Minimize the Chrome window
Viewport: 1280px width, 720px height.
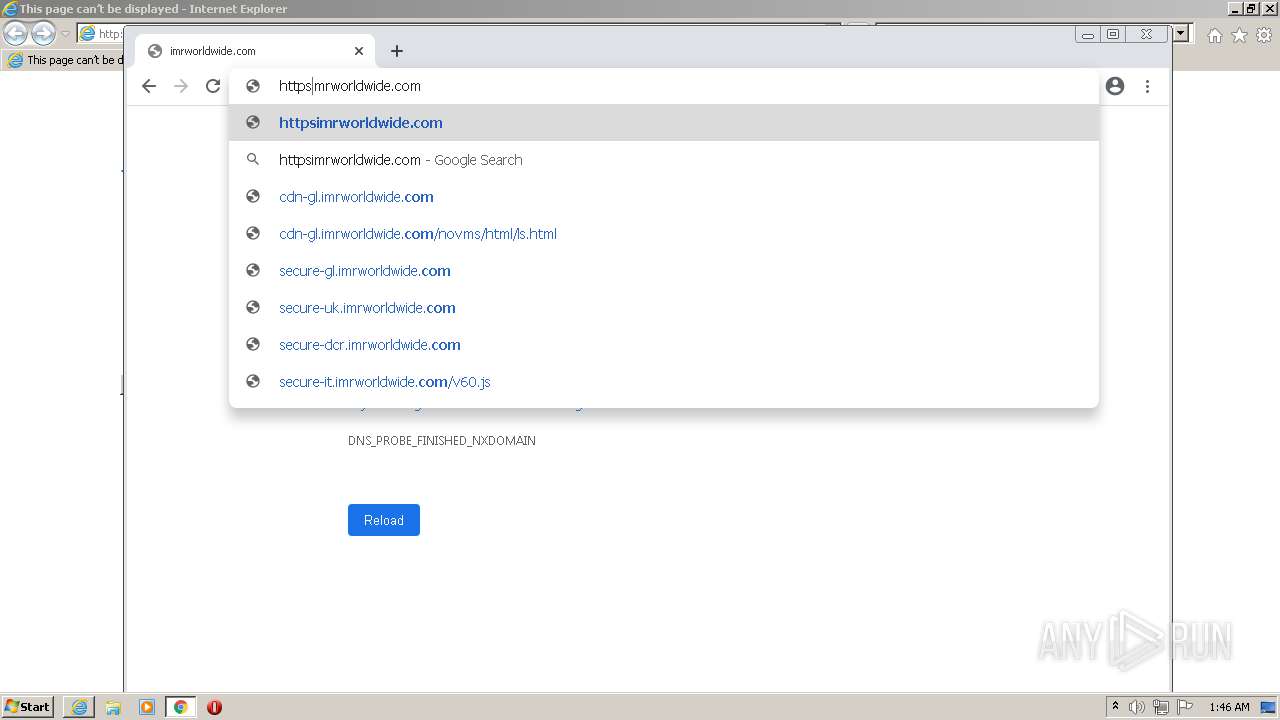[1088, 34]
